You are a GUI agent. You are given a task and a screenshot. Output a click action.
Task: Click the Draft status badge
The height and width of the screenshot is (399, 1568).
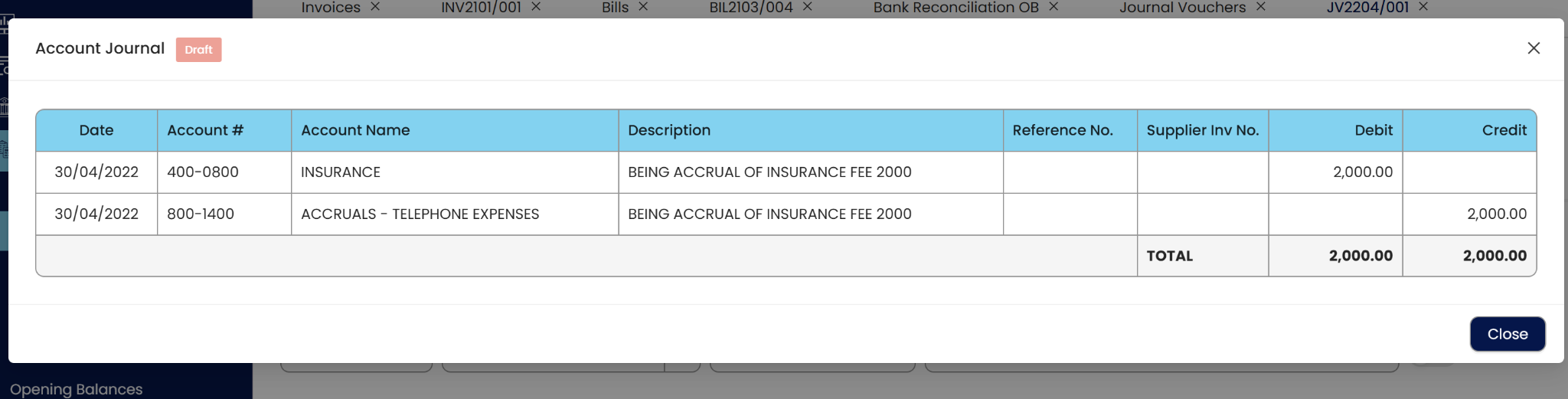pos(198,50)
